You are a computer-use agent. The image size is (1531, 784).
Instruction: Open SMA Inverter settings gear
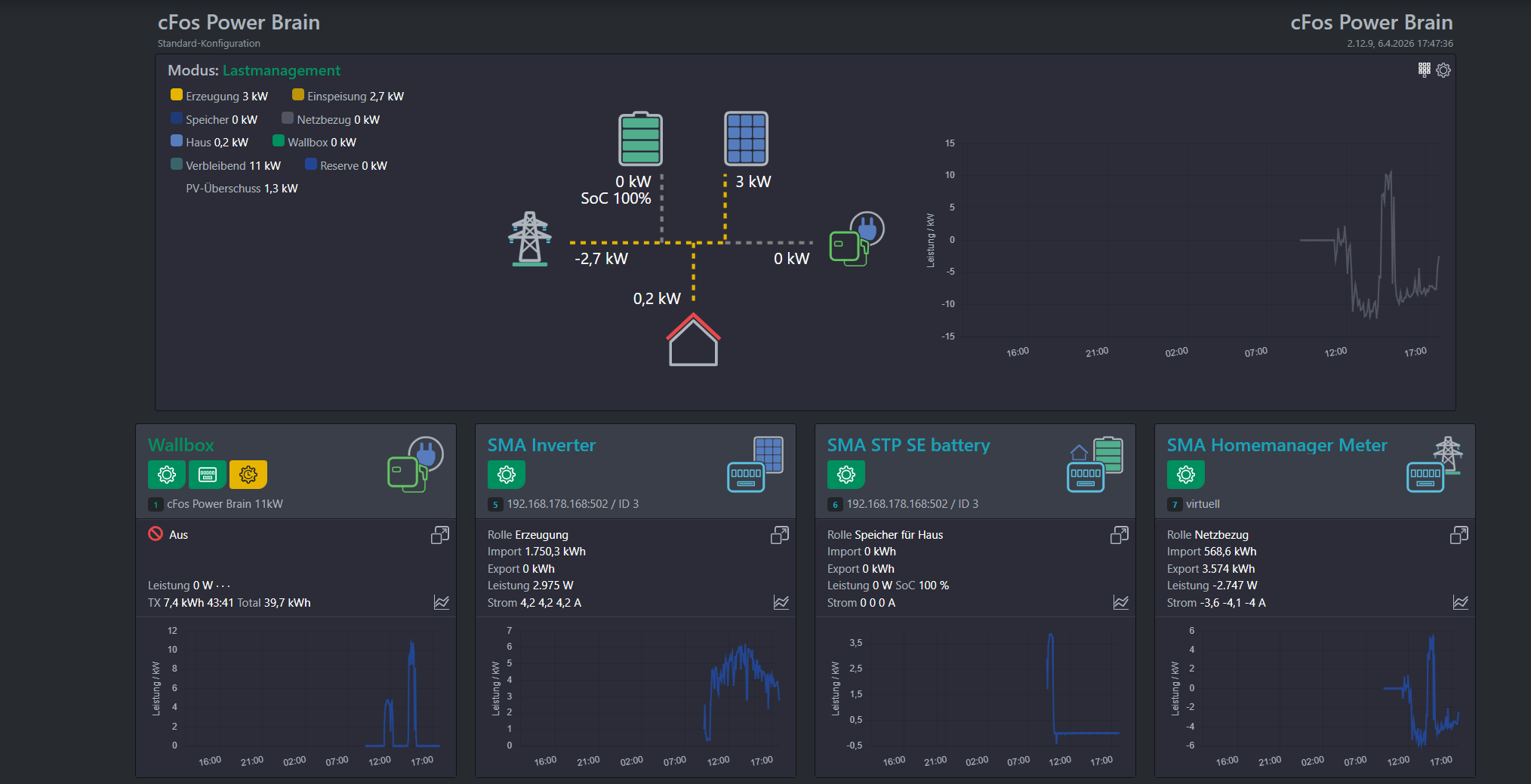[507, 475]
